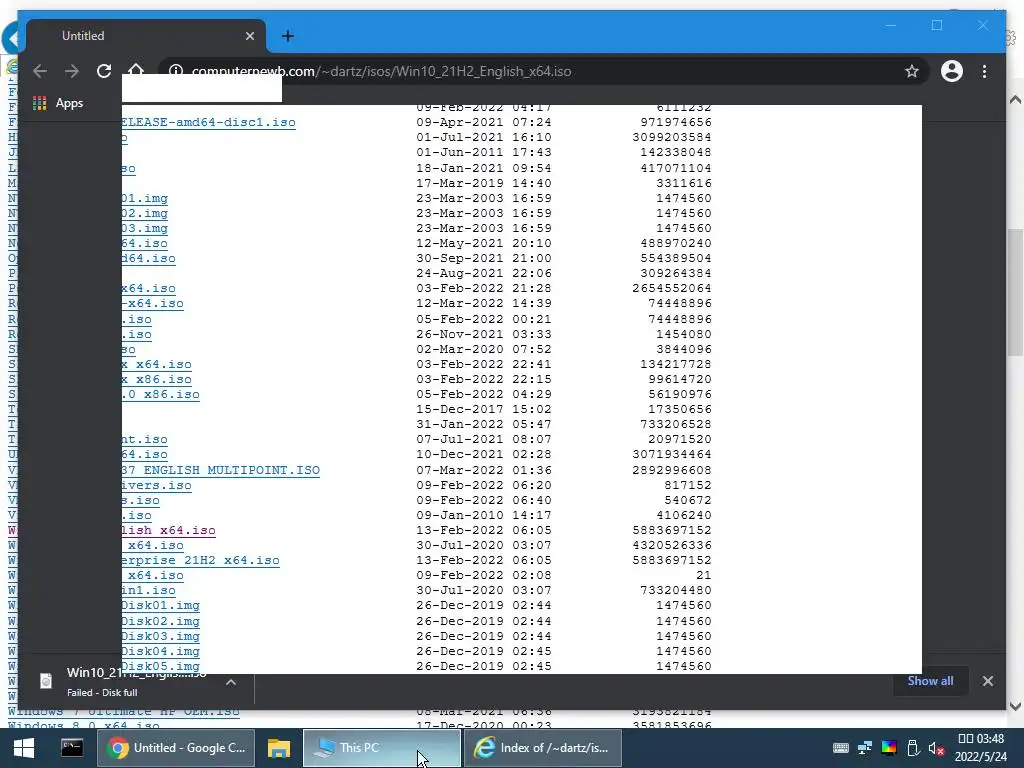Open the Chrome three-dot menu

pos(984,71)
